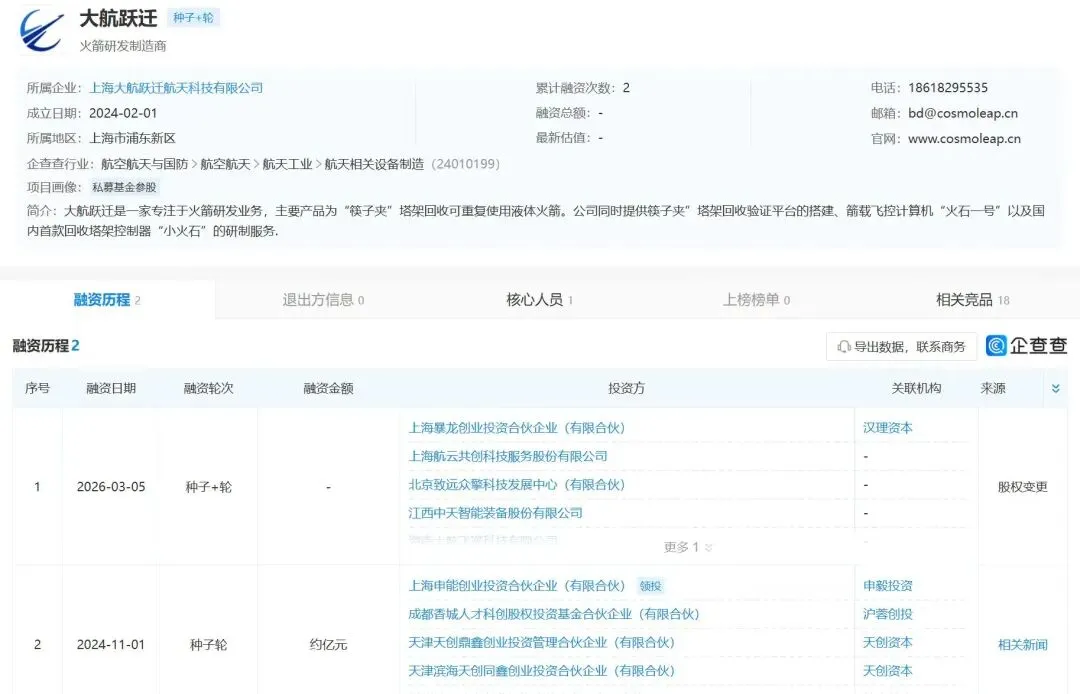Click the 大航跃迁 company logo
Image resolution: width=1080 pixels, height=694 pixels.
(43, 30)
